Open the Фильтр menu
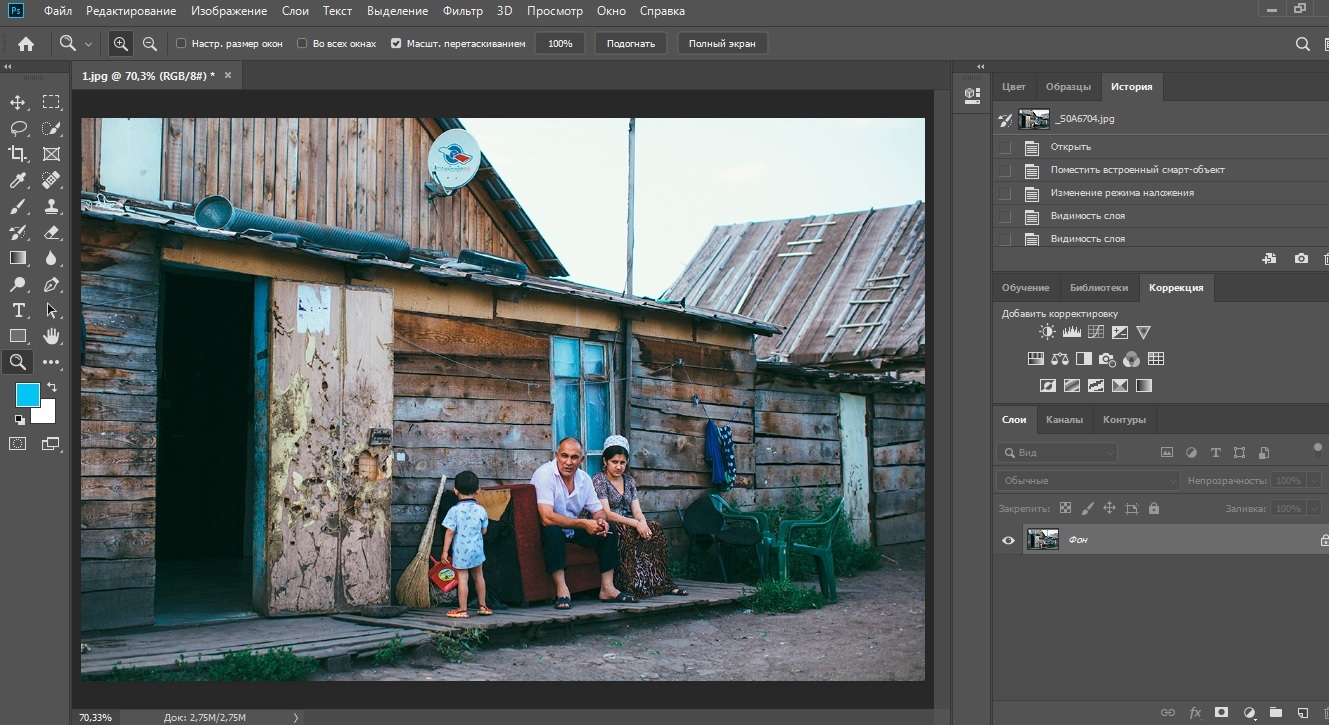Viewport: 1329px width, 725px height. pyautogui.click(x=463, y=11)
